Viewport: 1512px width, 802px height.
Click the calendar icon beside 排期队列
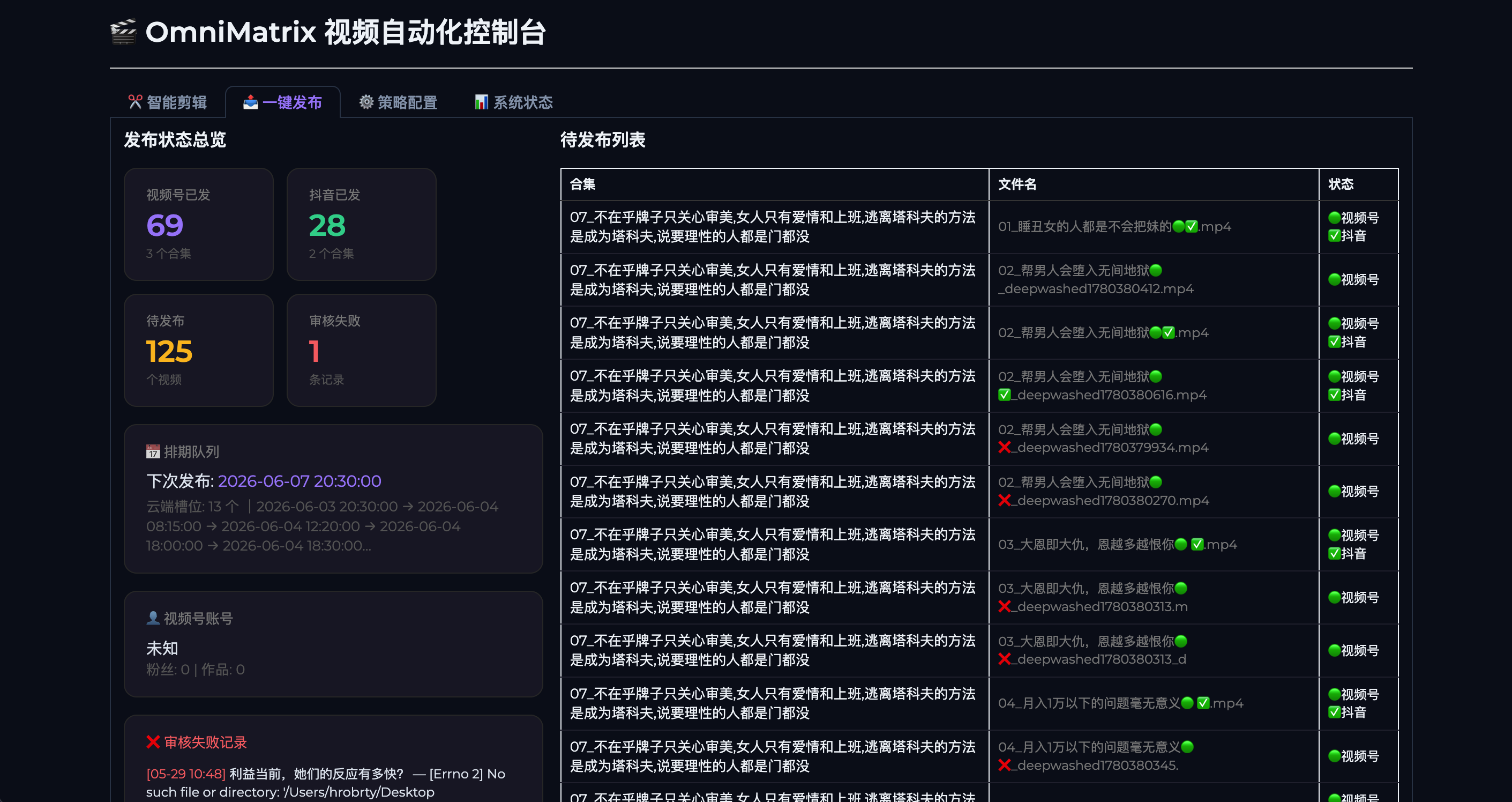tap(153, 451)
